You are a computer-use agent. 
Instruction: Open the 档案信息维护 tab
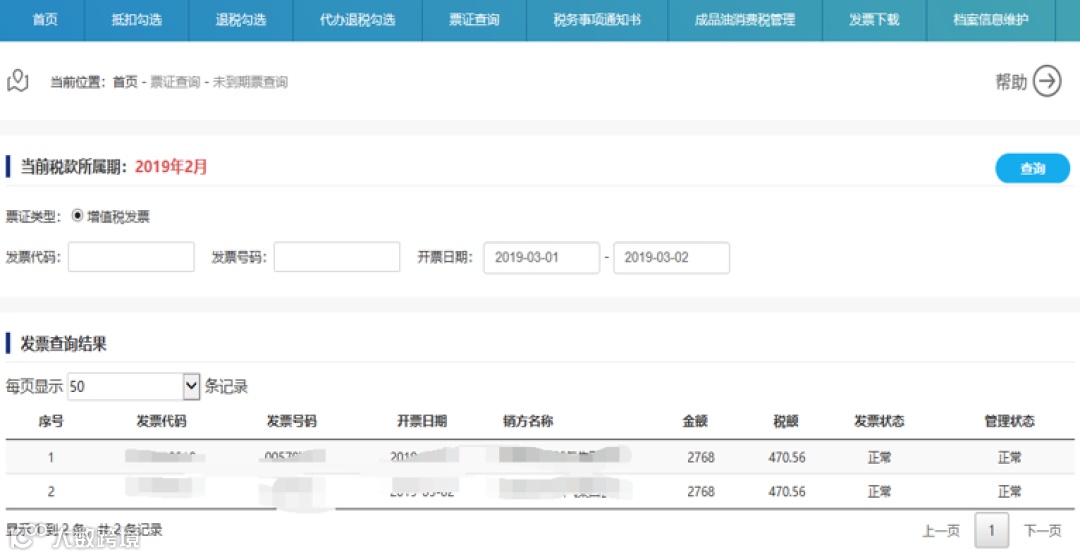point(990,20)
